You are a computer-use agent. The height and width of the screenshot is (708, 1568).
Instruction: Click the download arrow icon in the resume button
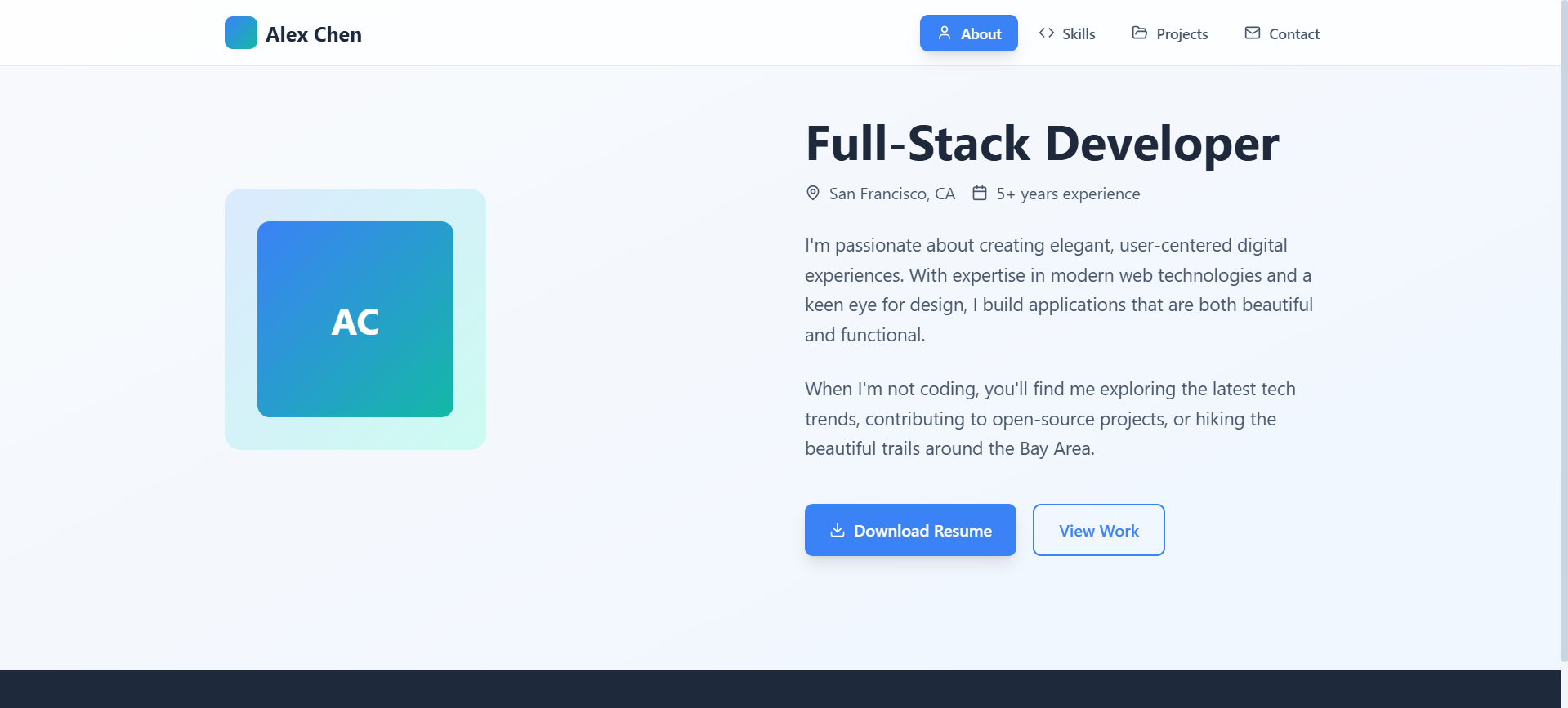coord(837,531)
